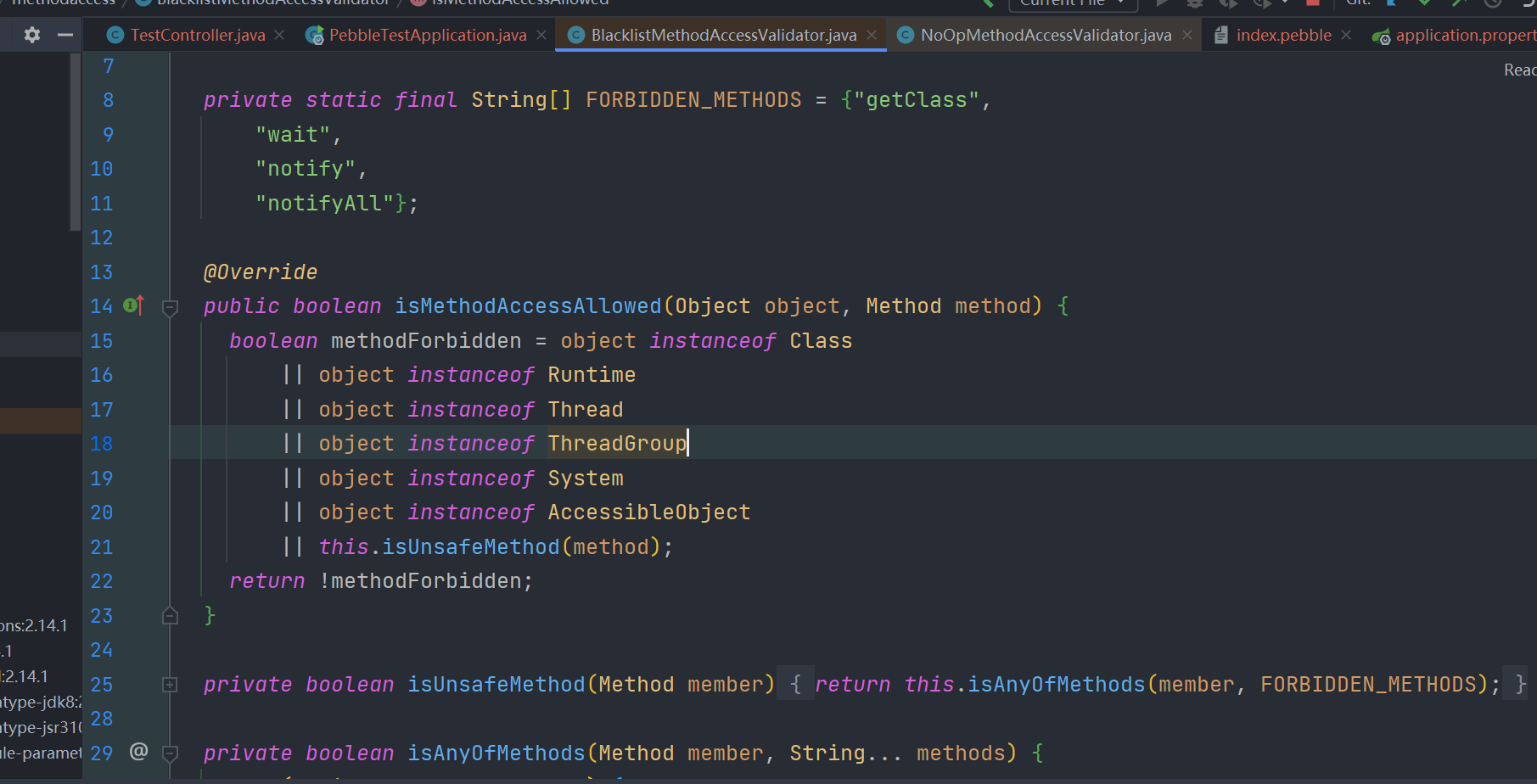Viewport: 1537px width, 784px height.
Task: Hide the project tool window
Action: click(65, 35)
